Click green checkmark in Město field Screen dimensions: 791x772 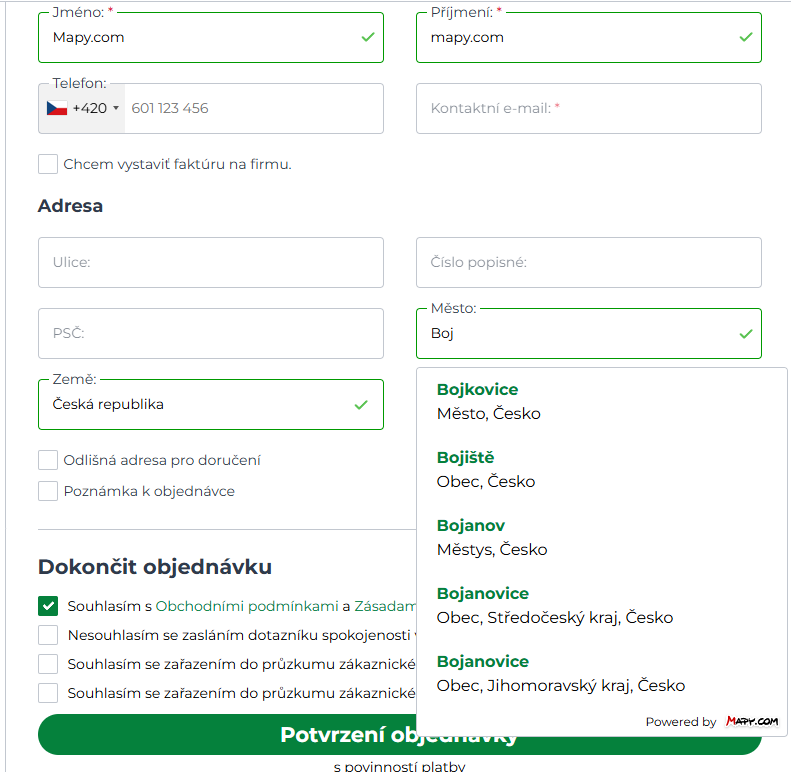(x=746, y=334)
